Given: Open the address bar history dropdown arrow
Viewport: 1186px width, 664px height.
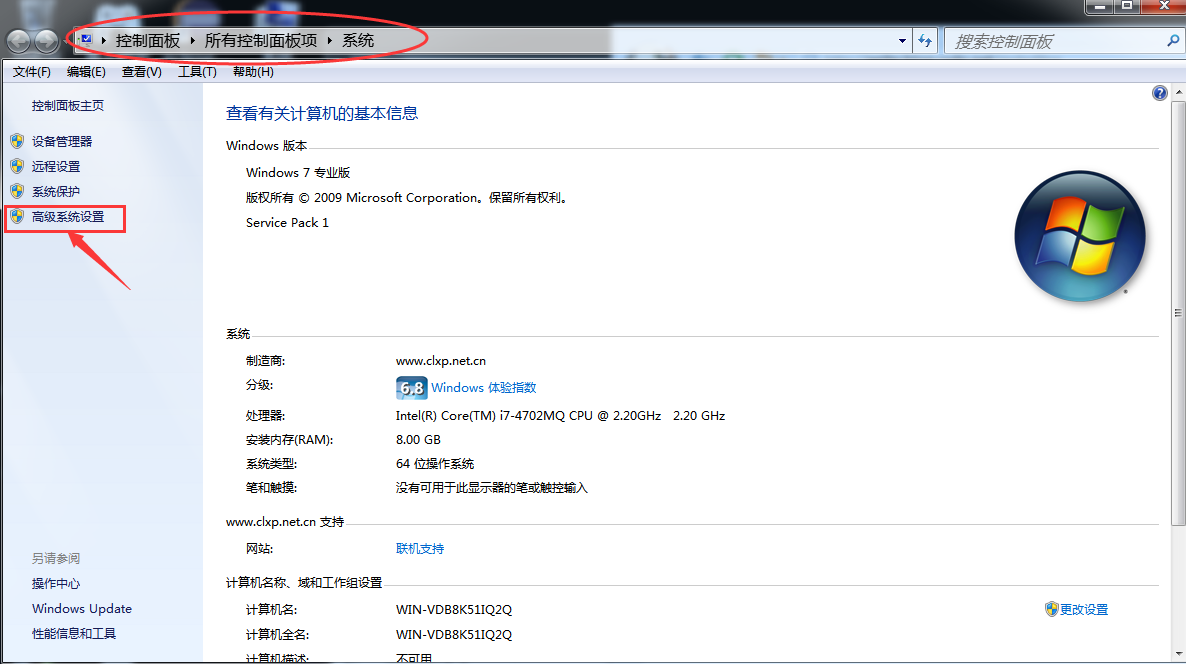Looking at the screenshot, I should 902,41.
